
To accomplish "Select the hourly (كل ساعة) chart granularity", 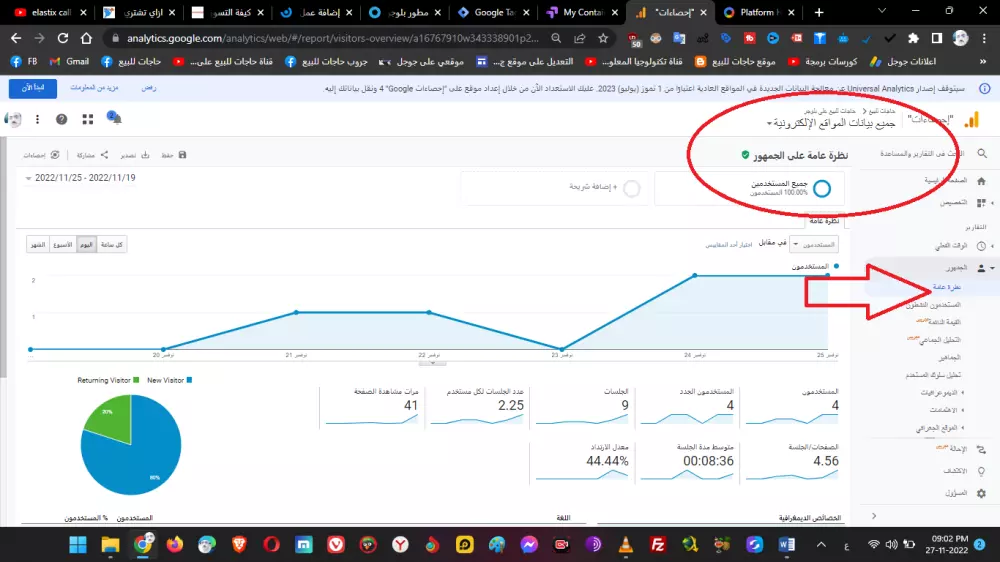I will point(112,244).
